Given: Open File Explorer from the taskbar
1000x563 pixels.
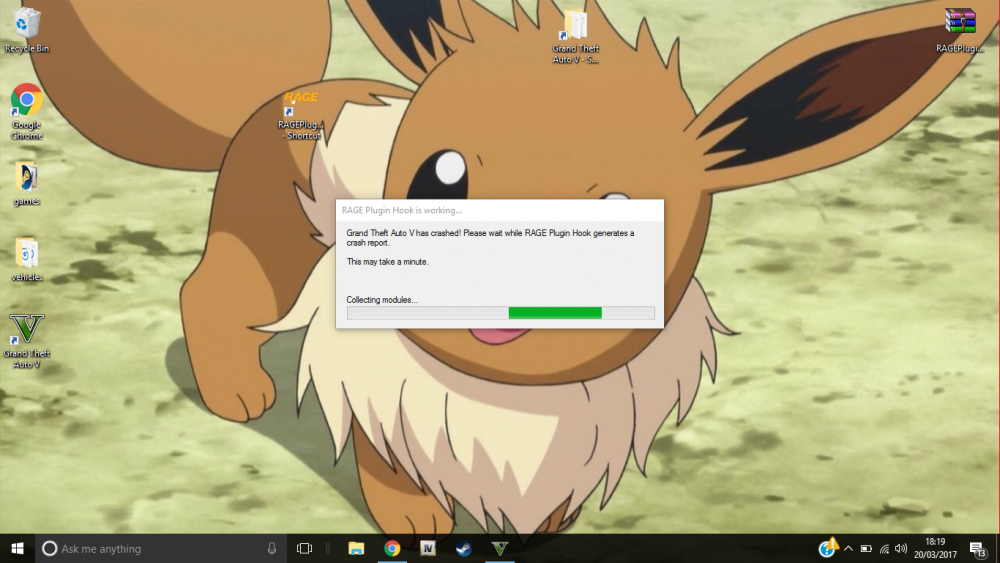Looking at the screenshot, I should click(x=356, y=548).
